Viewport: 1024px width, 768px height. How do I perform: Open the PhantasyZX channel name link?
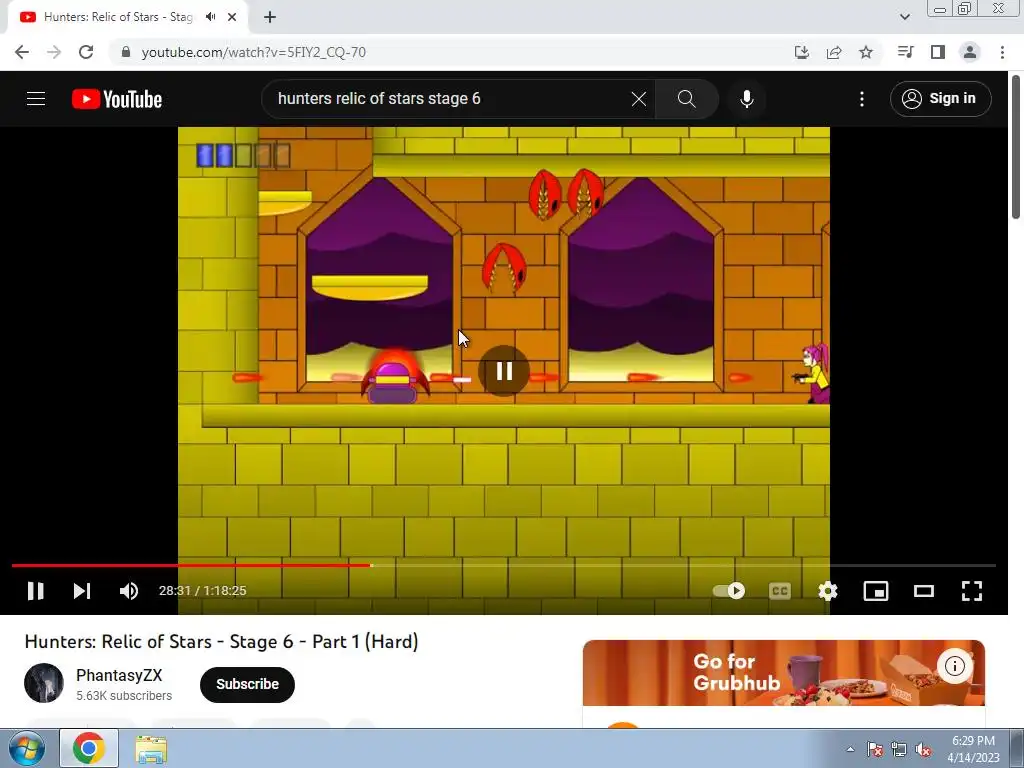[119, 675]
